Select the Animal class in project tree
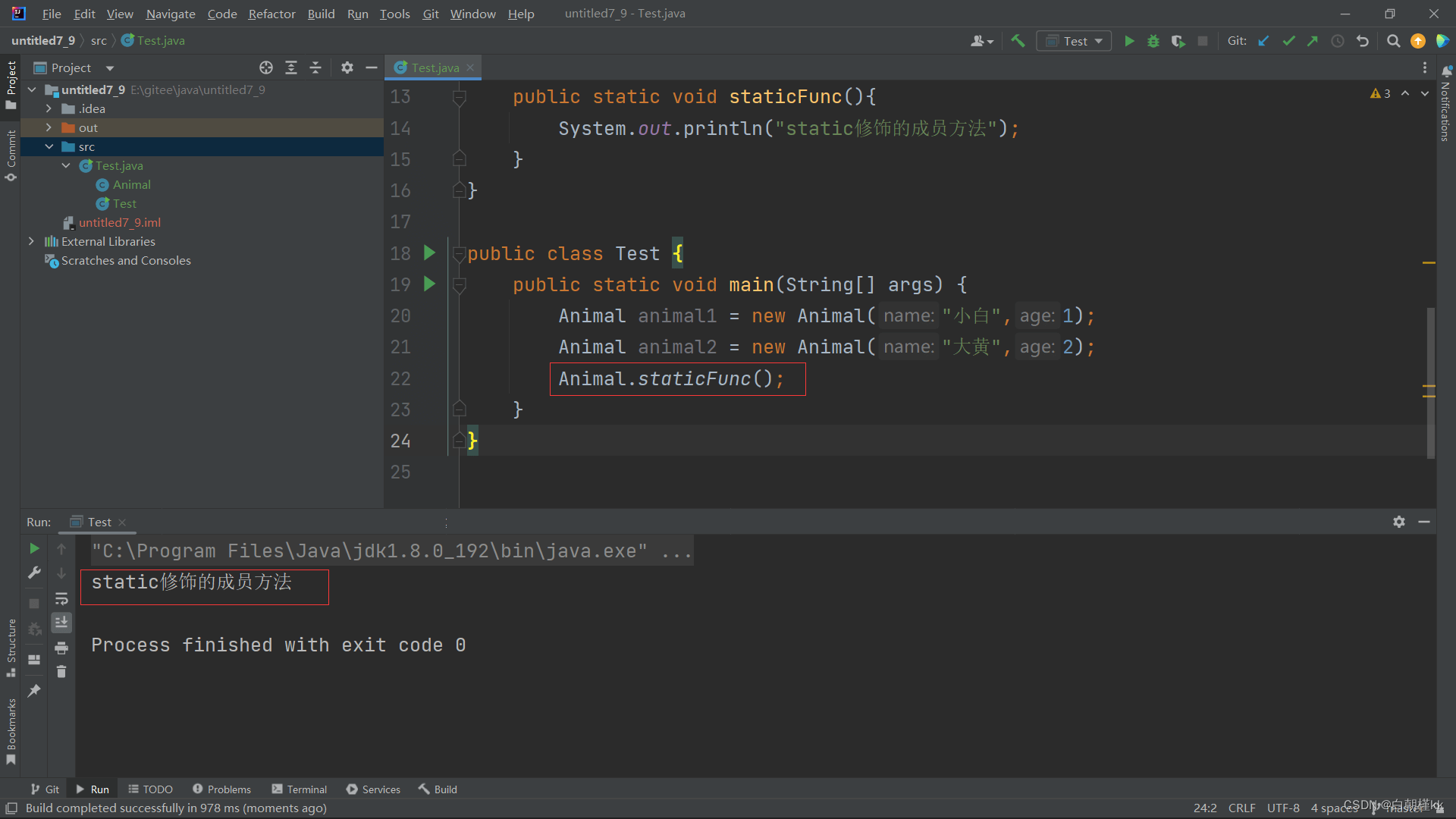This screenshot has width=1456, height=819. (x=131, y=184)
